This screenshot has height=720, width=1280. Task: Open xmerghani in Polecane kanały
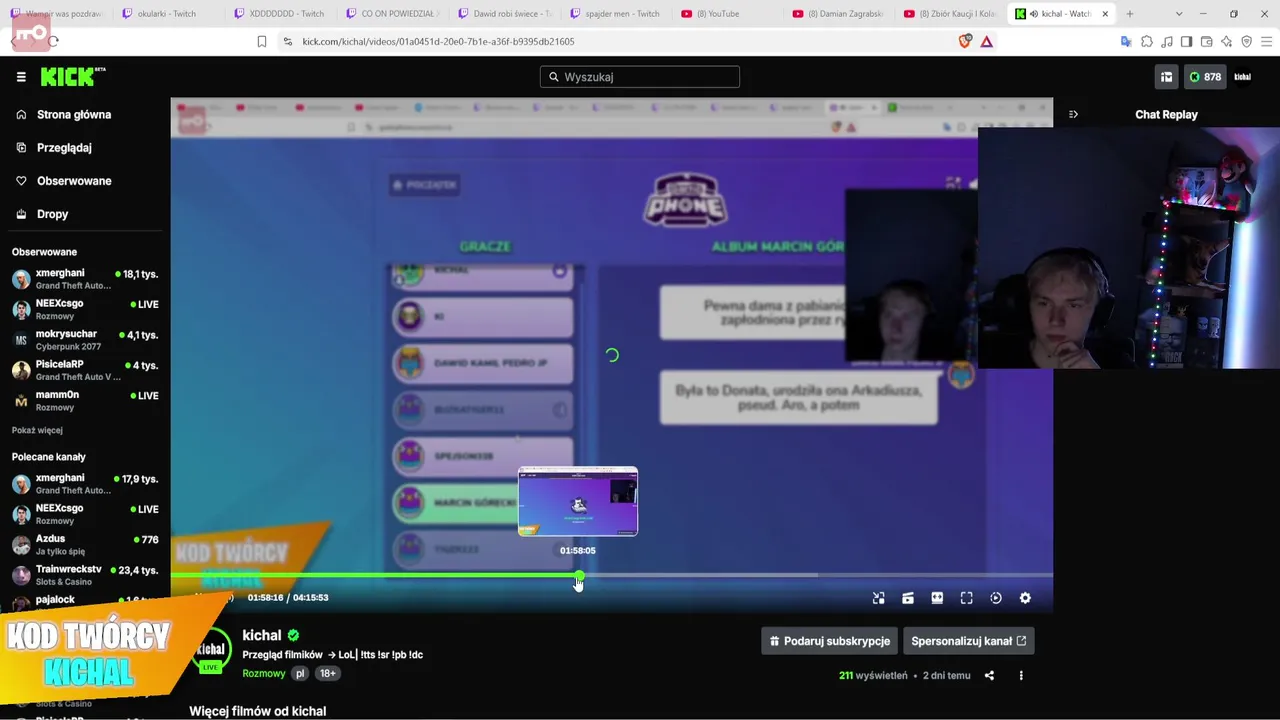85,484
